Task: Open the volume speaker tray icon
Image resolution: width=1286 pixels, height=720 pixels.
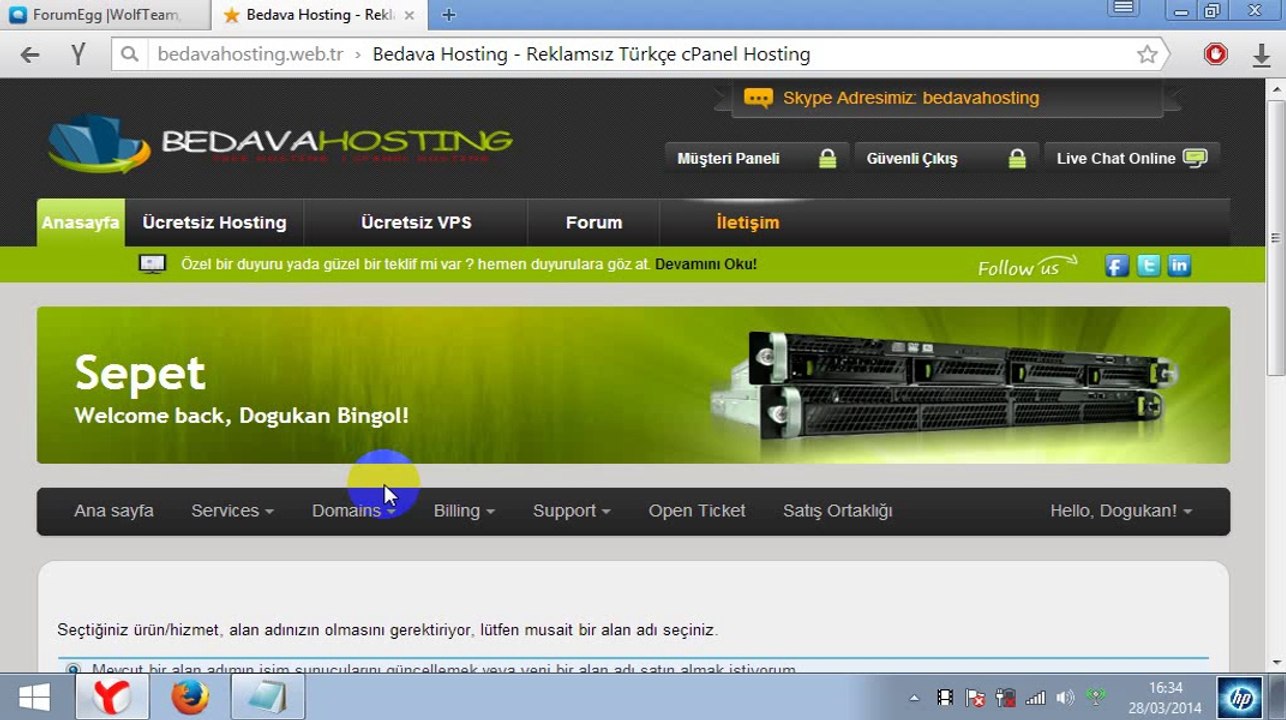Action: 1065,698
